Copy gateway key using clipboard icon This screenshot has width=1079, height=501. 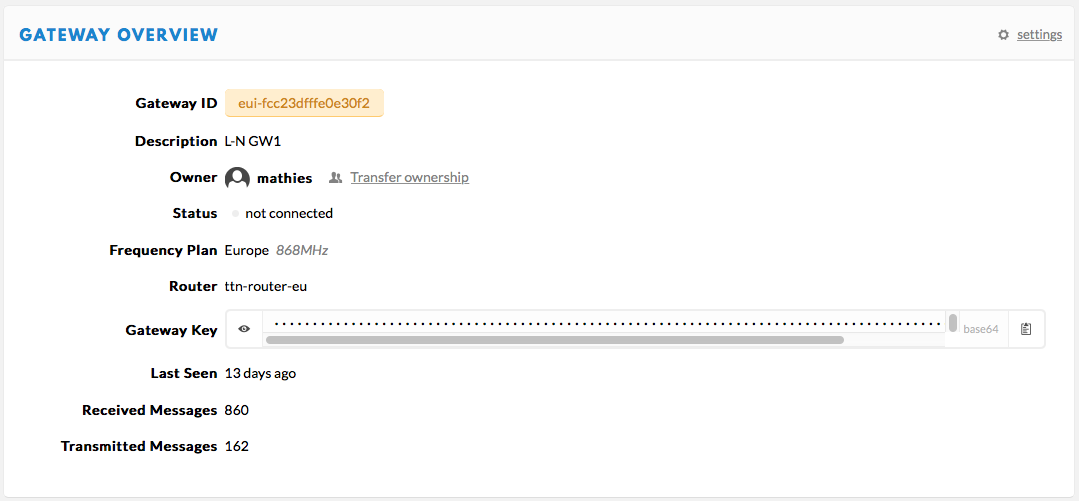[x=1026, y=329]
